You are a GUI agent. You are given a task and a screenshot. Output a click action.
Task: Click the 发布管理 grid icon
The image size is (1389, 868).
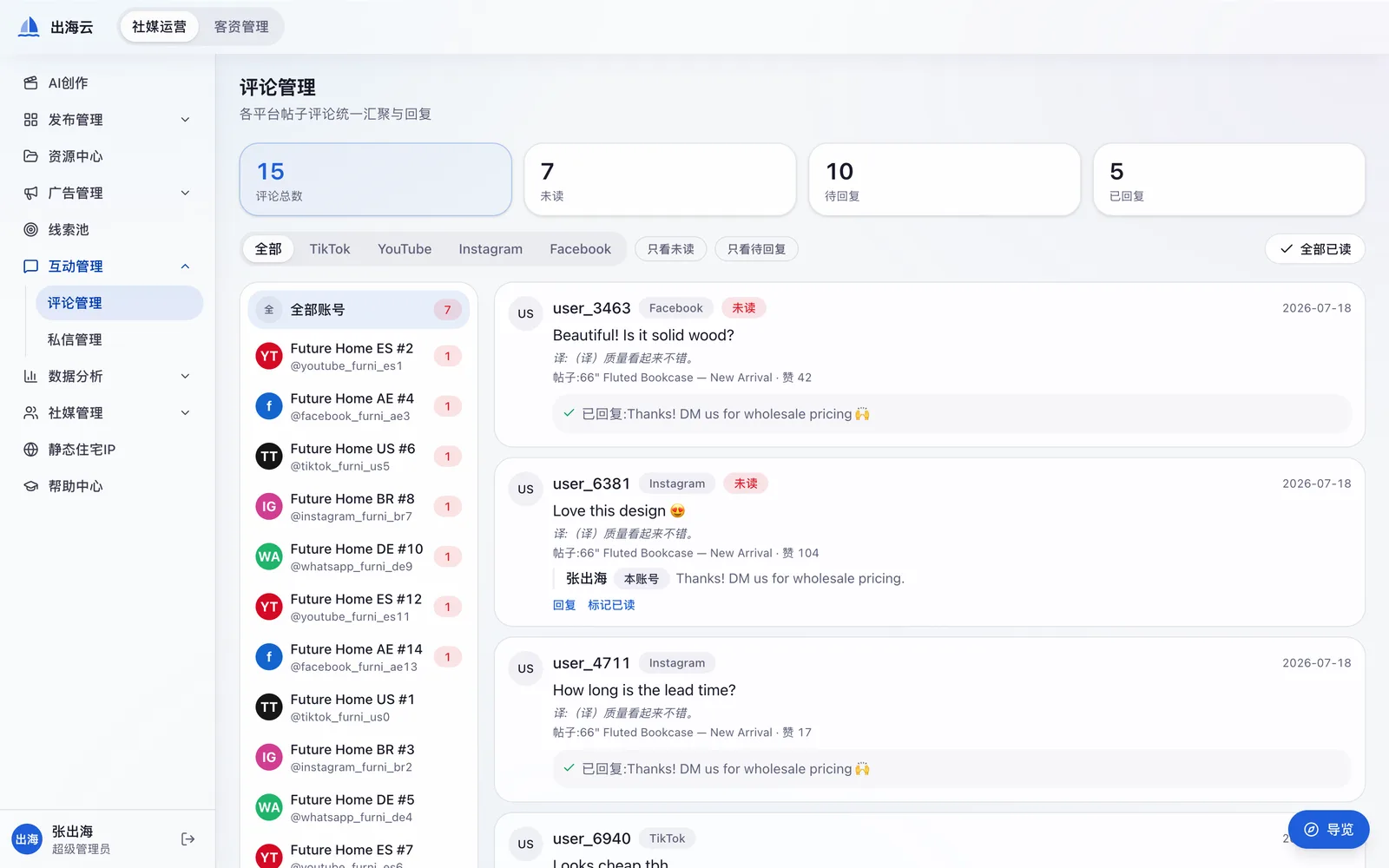[x=30, y=120]
